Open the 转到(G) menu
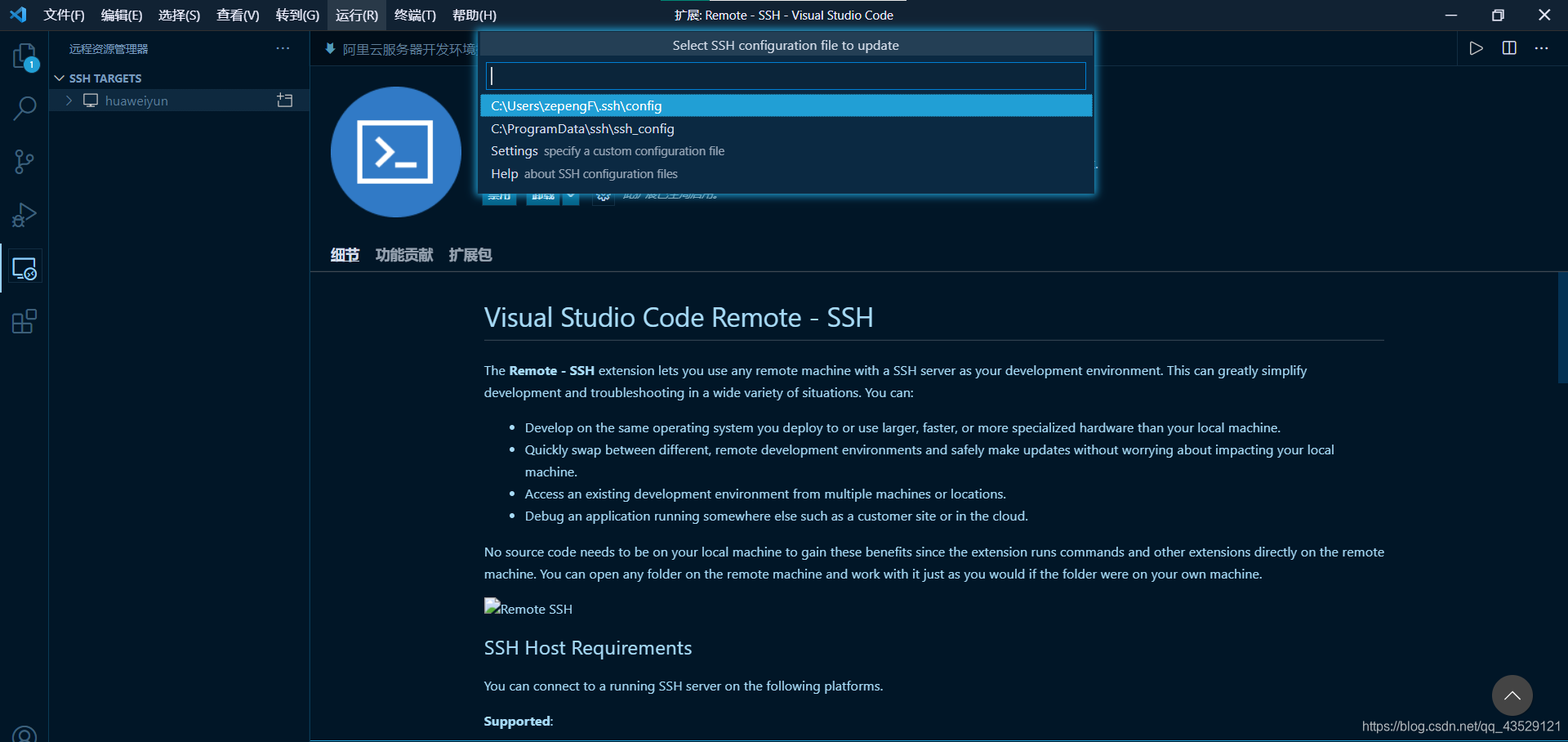 tap(297, 15)
